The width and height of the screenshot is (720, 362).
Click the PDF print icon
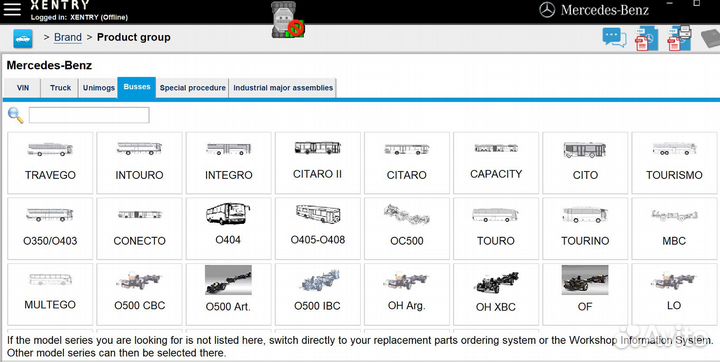[679, 38]
